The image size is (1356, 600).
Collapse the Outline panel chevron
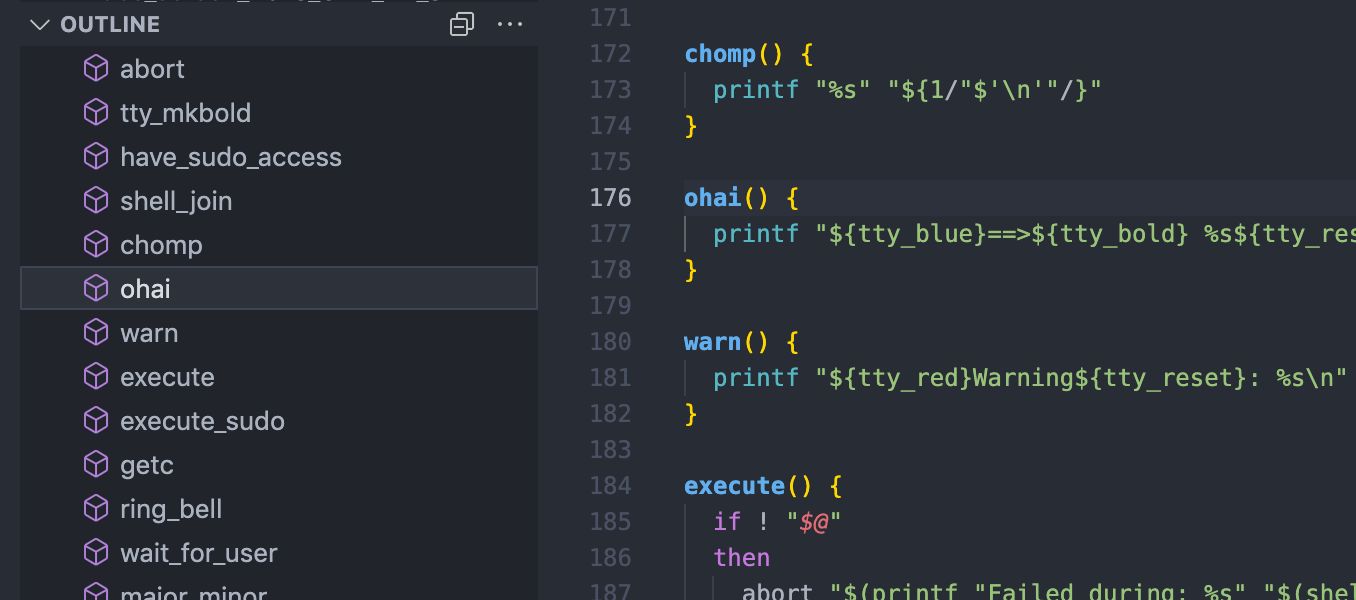click(x=40, y=25)
